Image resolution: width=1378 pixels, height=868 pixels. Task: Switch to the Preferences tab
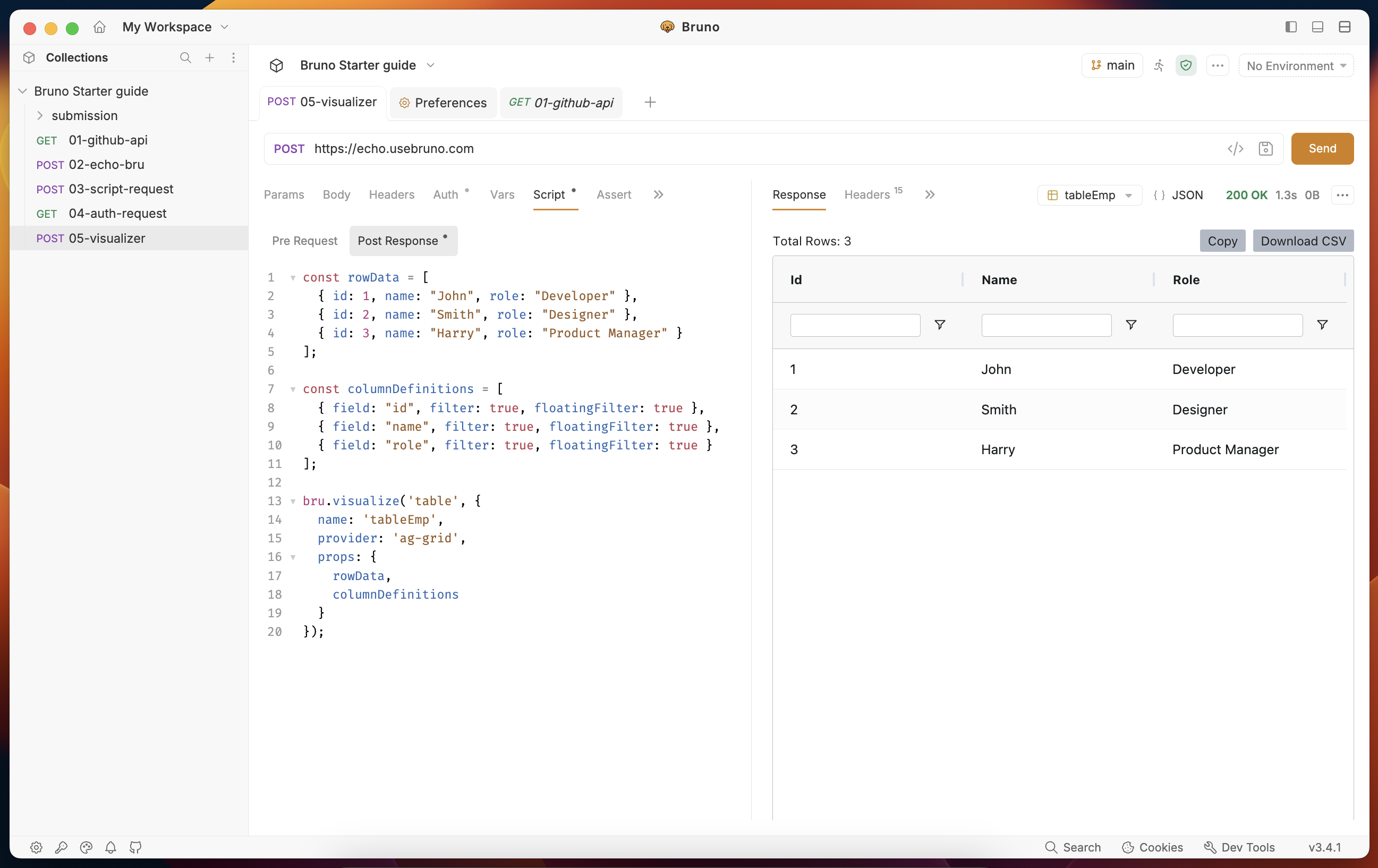[443, 103]
